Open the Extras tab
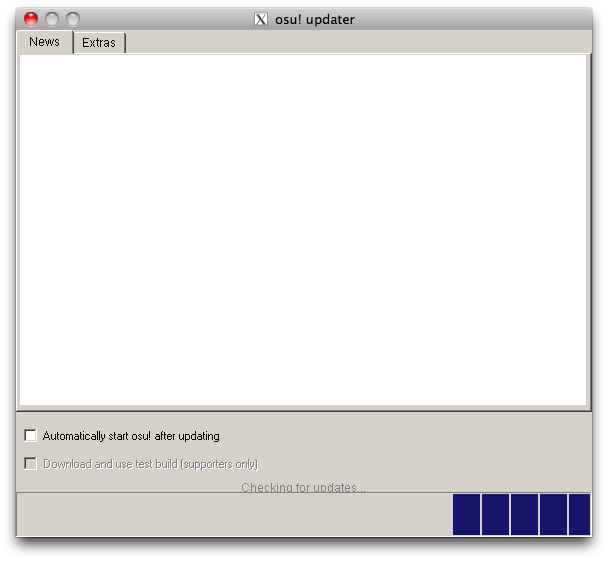 99,43
